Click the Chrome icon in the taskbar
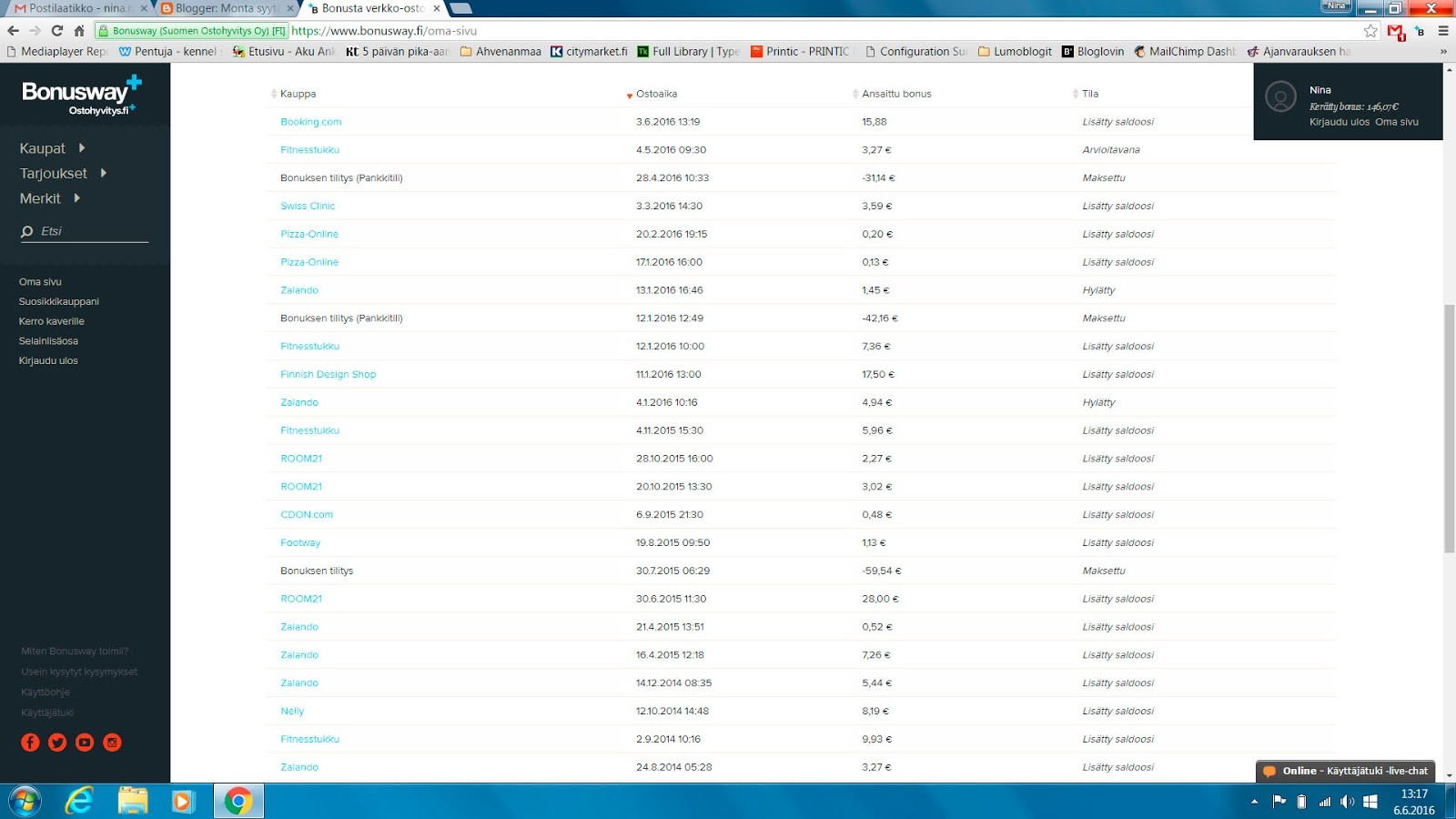This screenshot has height=819, width=1456. 238,802
